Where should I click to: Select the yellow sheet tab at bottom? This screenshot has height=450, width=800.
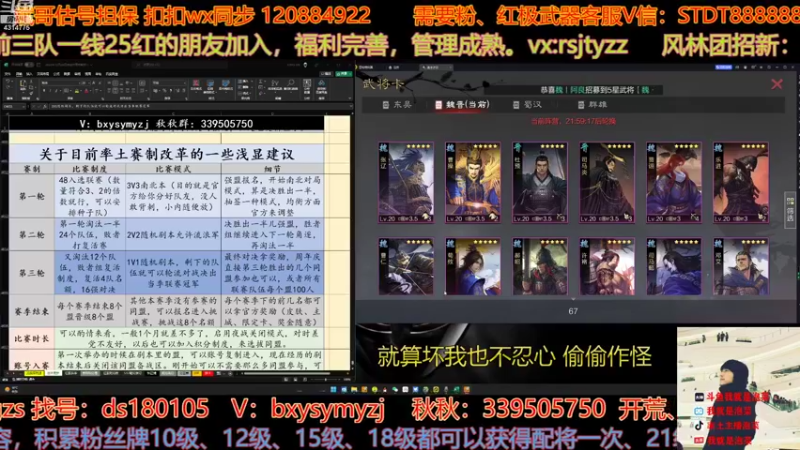pos(34,373)
